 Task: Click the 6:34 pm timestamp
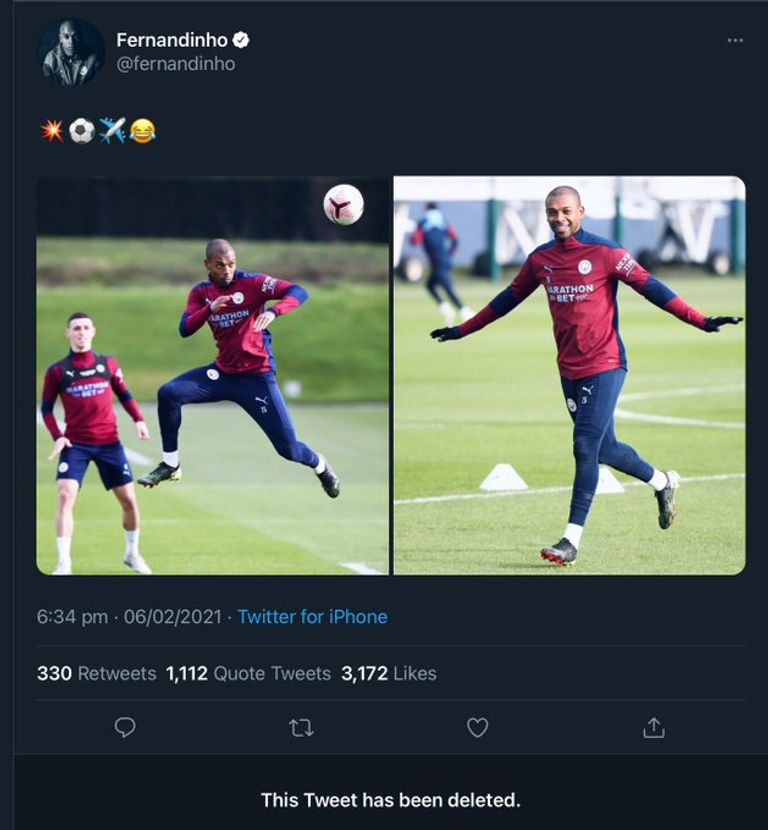point(72,617)
